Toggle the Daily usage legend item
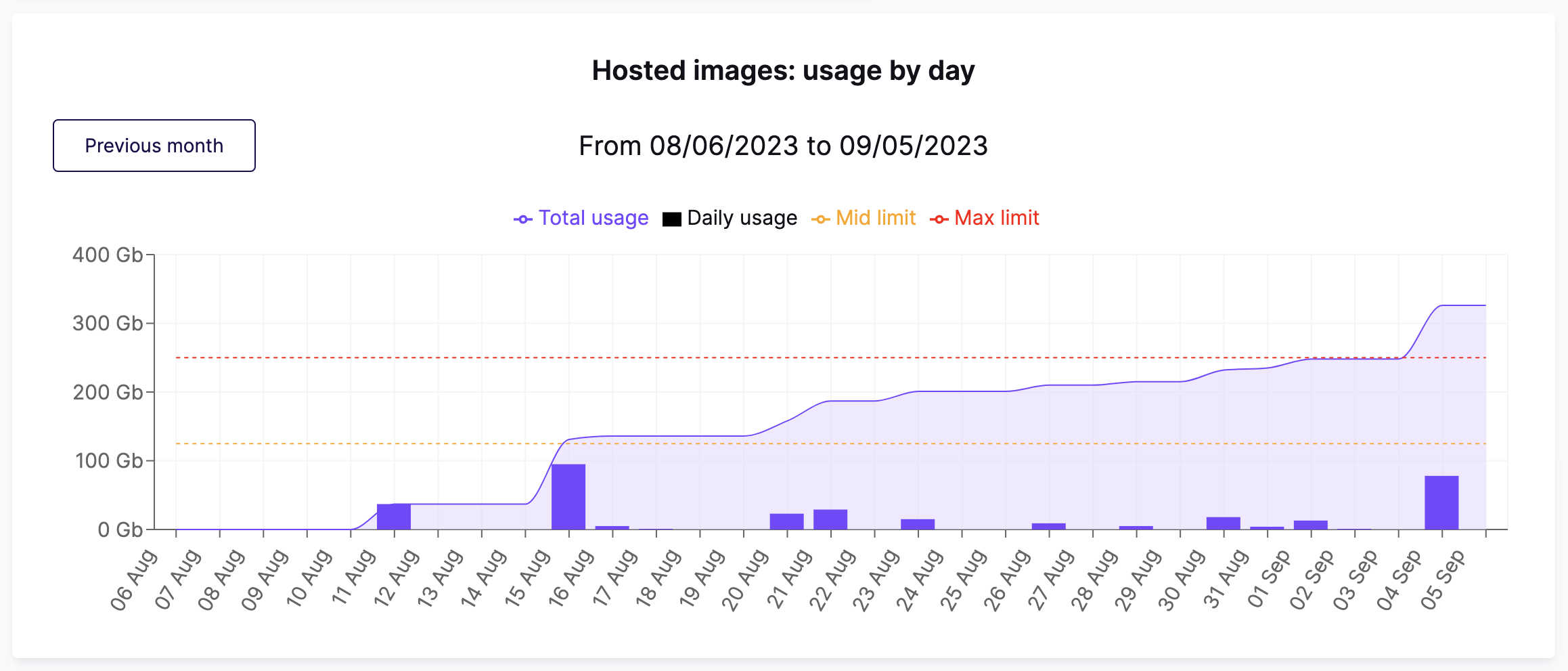The width and height of the screenshot is (1568, 671). pos(730,218)
